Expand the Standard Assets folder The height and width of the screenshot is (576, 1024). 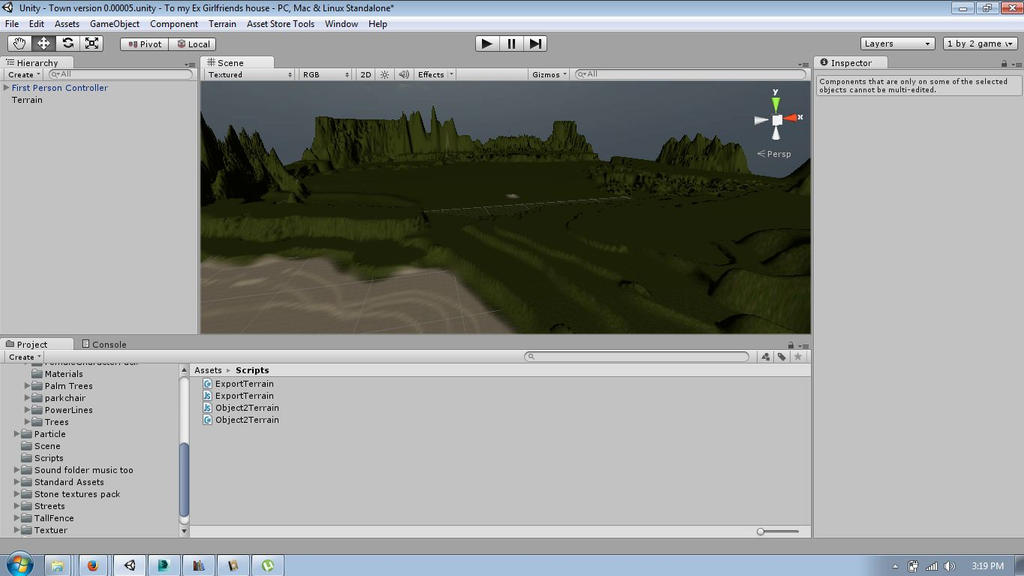(16, 482)
